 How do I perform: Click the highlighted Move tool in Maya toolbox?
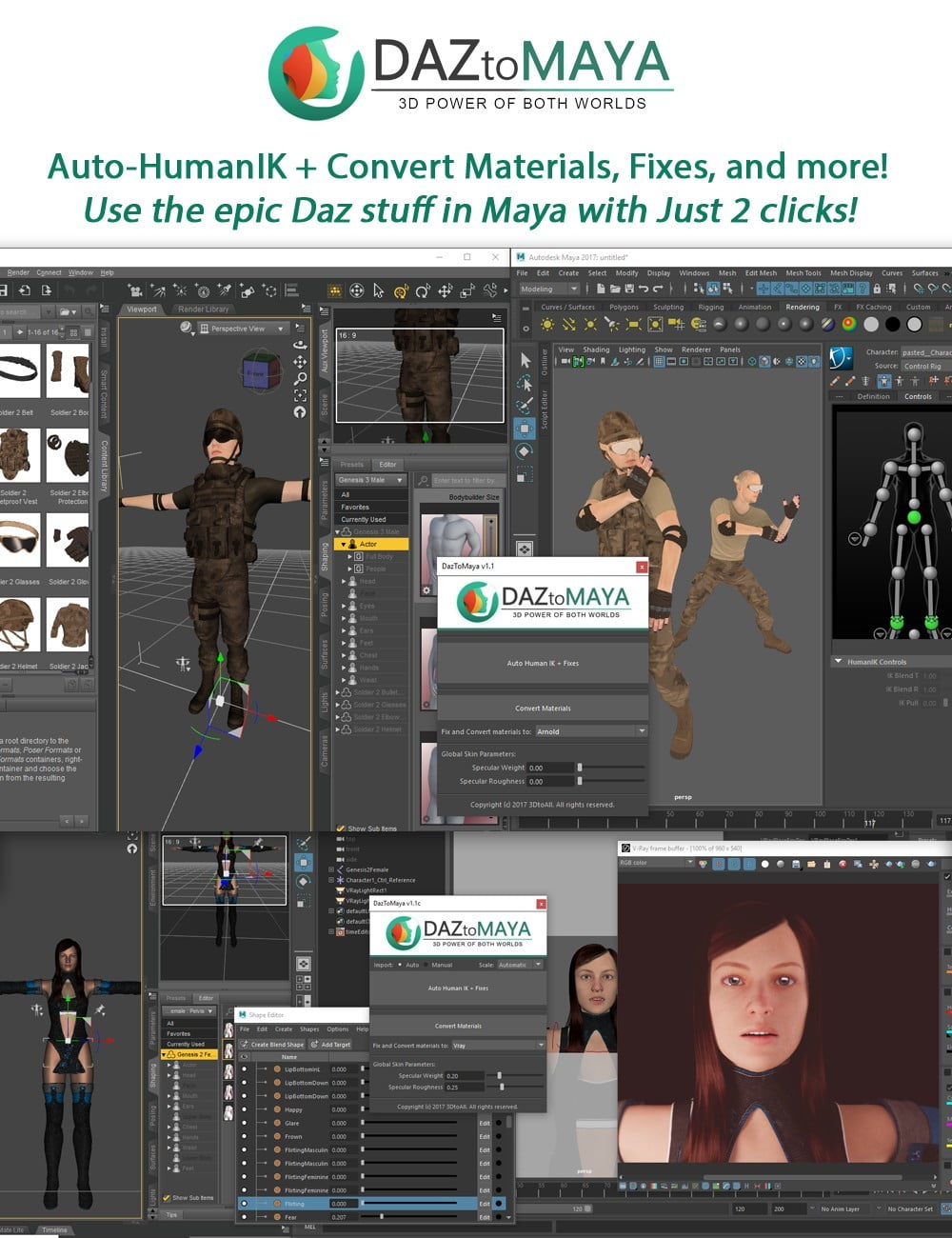pos(525,429)
